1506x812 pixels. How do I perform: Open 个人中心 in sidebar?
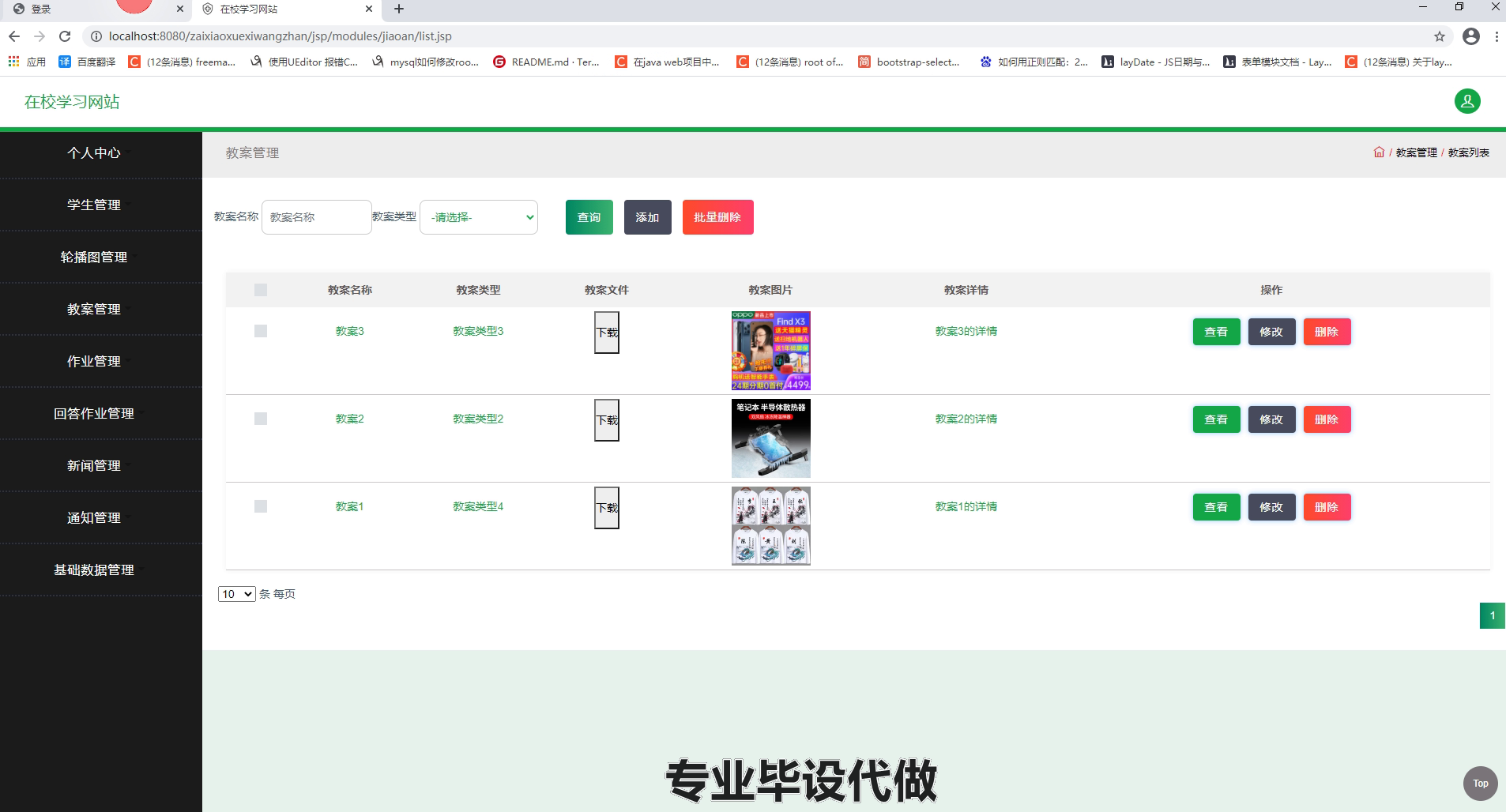click(94, 153)
